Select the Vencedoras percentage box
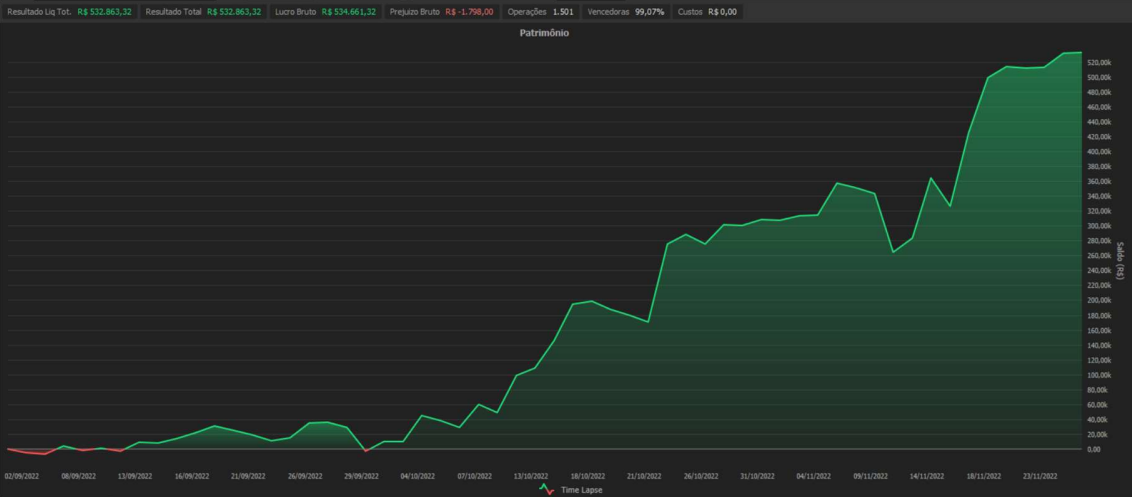 click(626, 12)
